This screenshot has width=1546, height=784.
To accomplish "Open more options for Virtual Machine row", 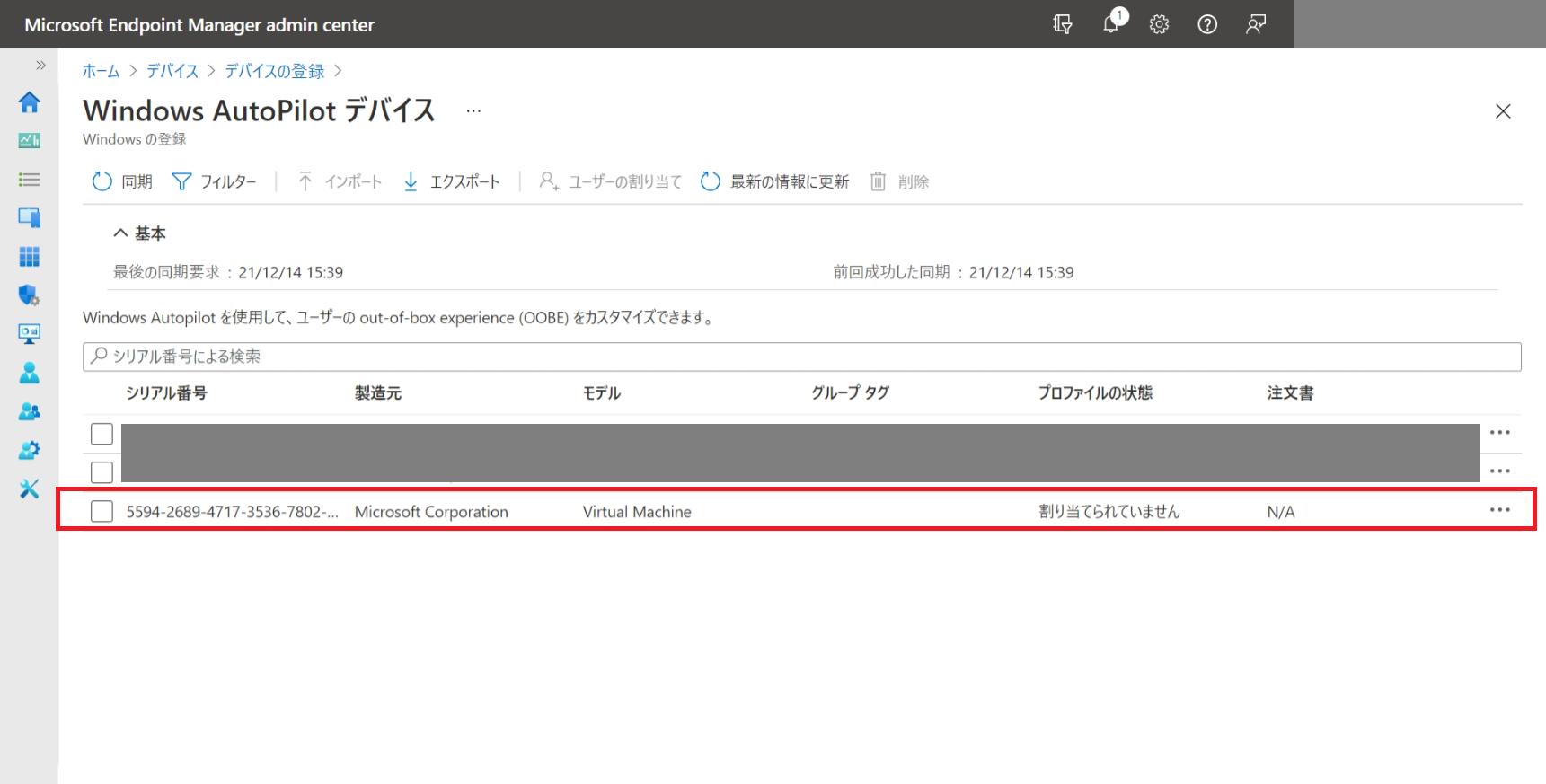I will point(1500,510).
